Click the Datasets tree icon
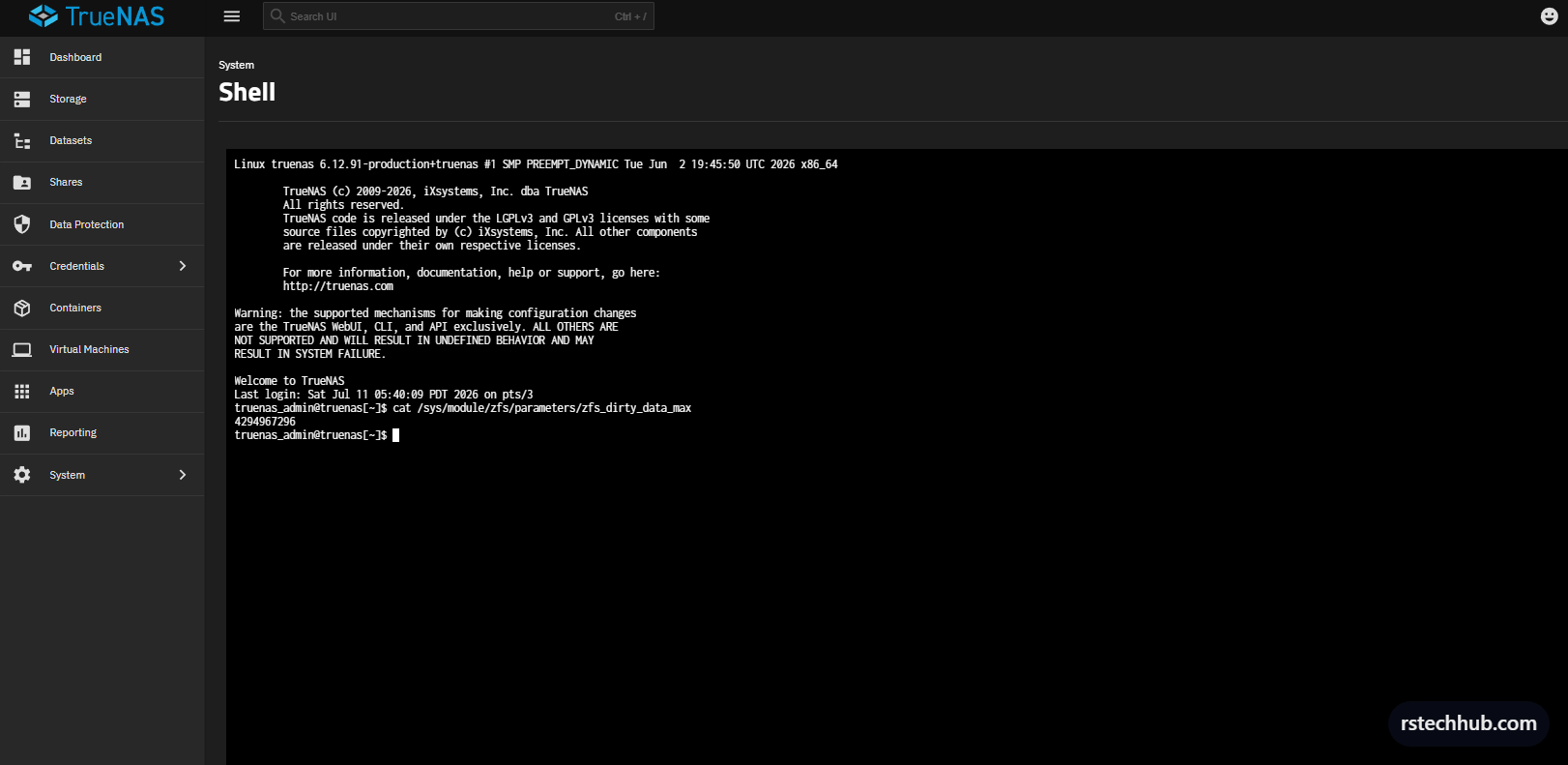 click(22, 141)
